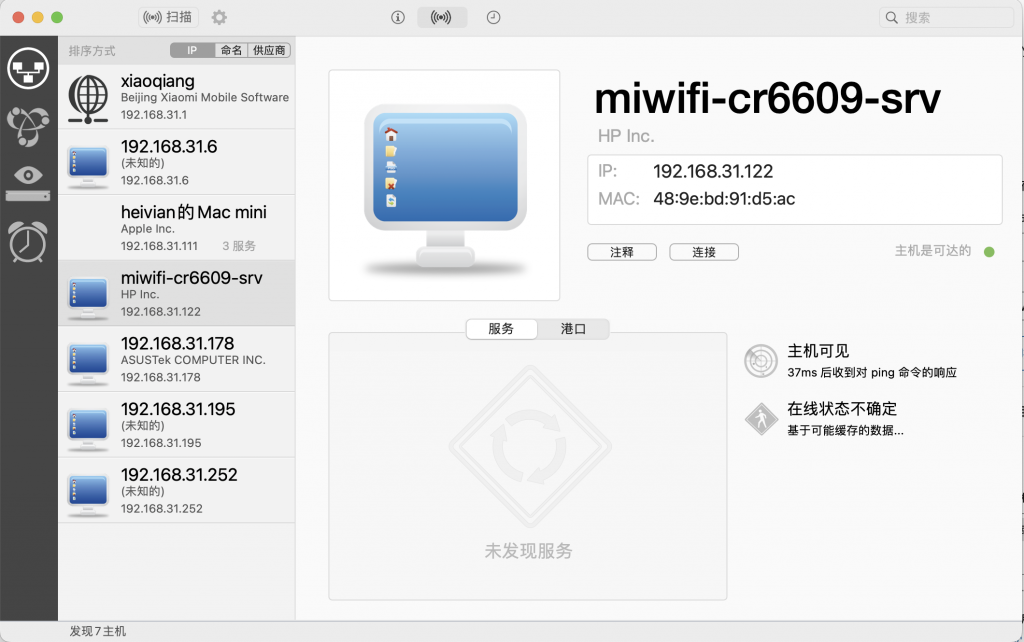Image resolution: width=1024 pixels, height=642 pixels.
Task: Switch to the 港口 tab
Action: [x=572, y=328]
